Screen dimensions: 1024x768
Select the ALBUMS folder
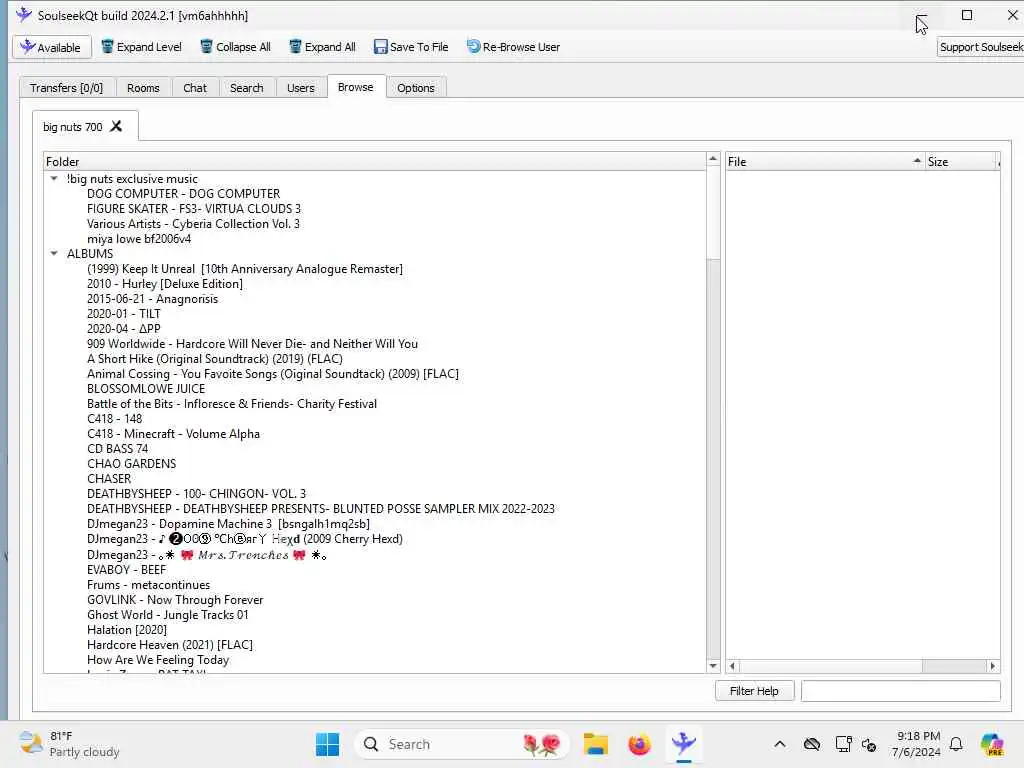click(90, 254)
